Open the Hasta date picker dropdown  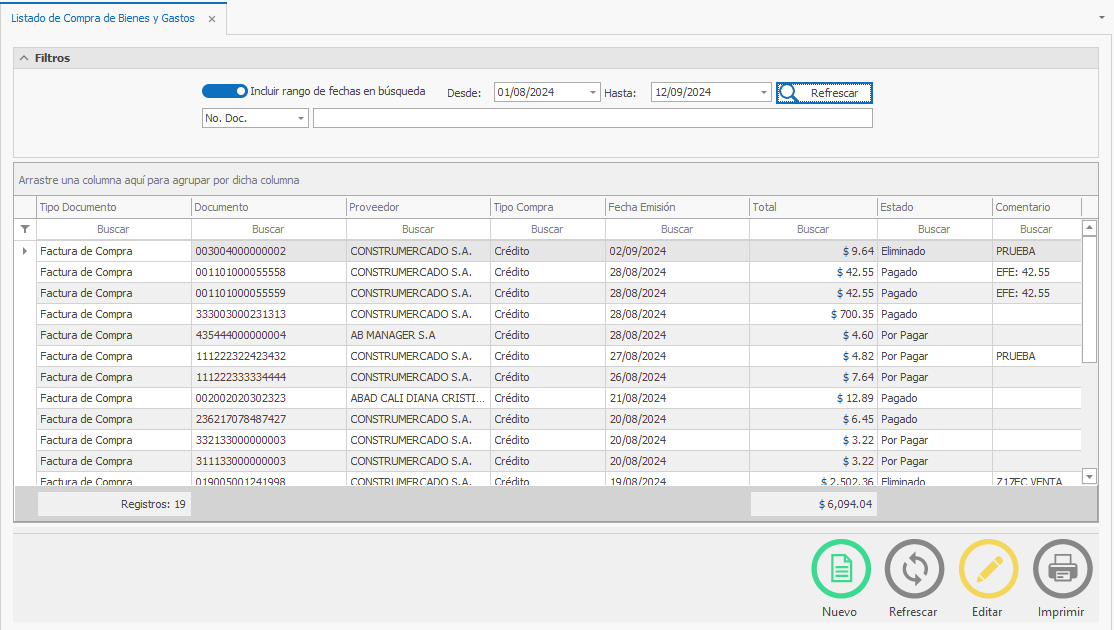click(764, 93)
